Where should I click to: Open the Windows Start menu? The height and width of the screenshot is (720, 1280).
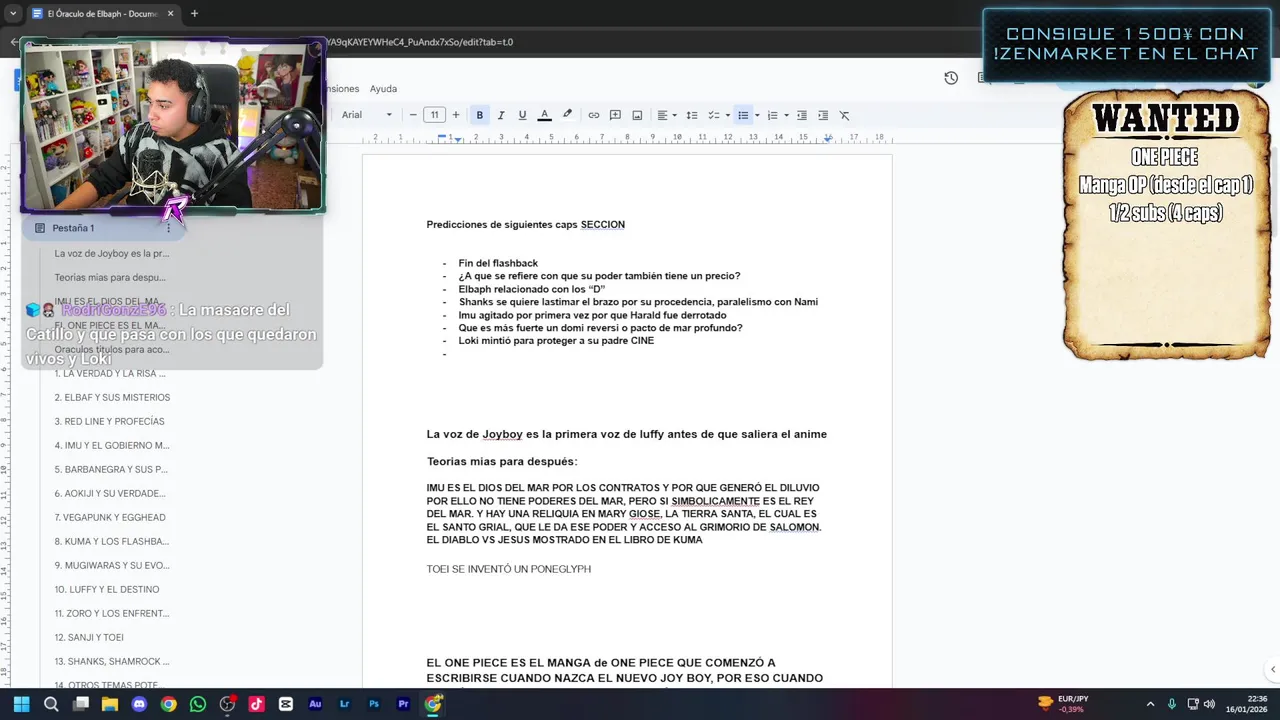21,704
